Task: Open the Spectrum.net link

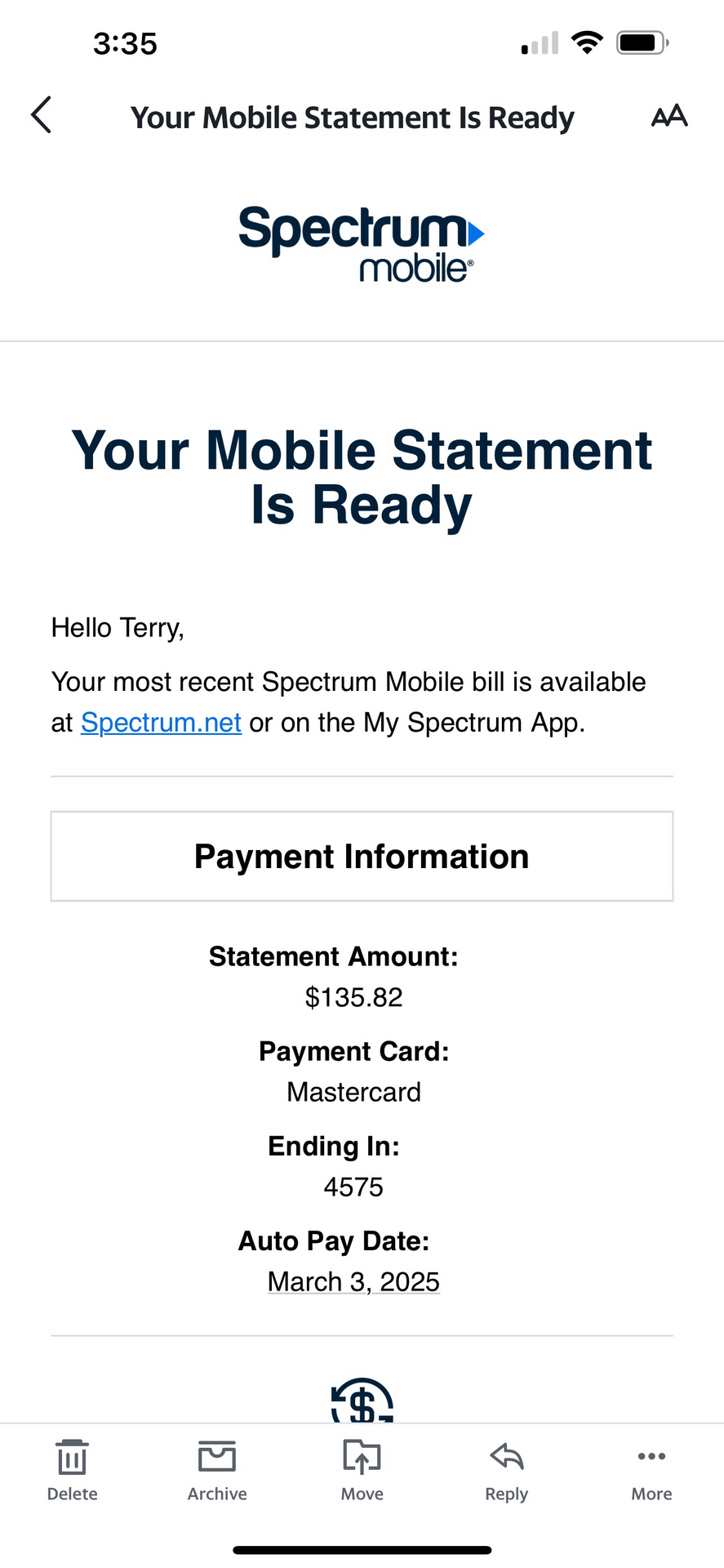Action: 161,723
